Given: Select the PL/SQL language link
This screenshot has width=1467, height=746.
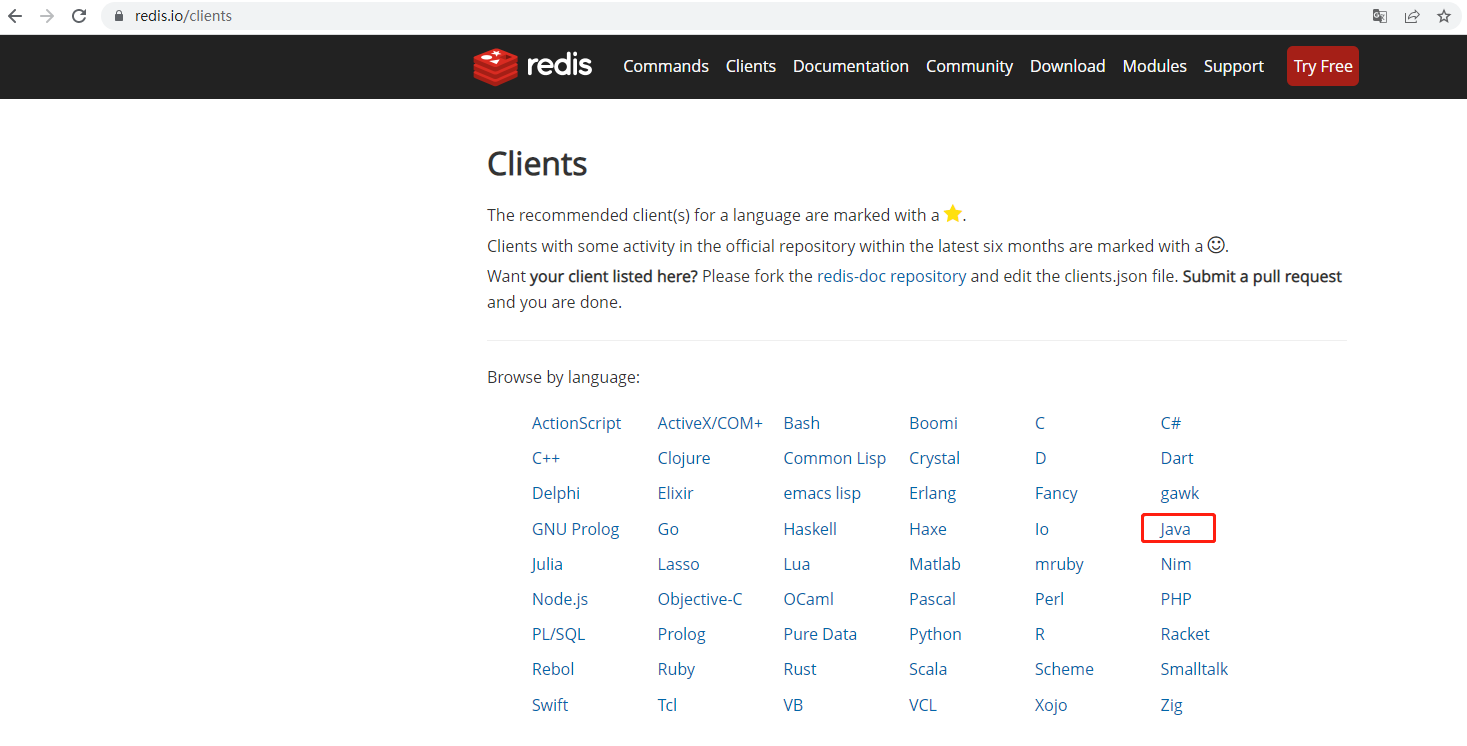Looking at the screenshot, I should tap(559, 634).
